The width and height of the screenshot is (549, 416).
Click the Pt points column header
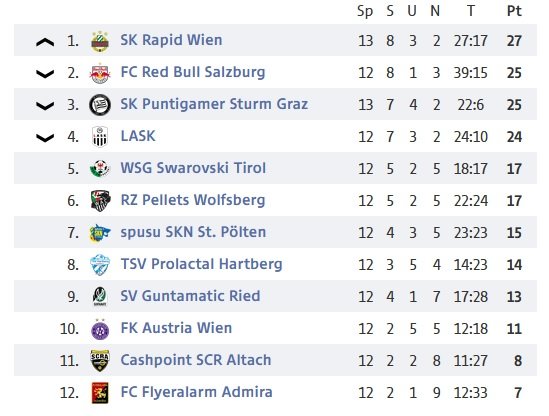click(x=514, y=11)
